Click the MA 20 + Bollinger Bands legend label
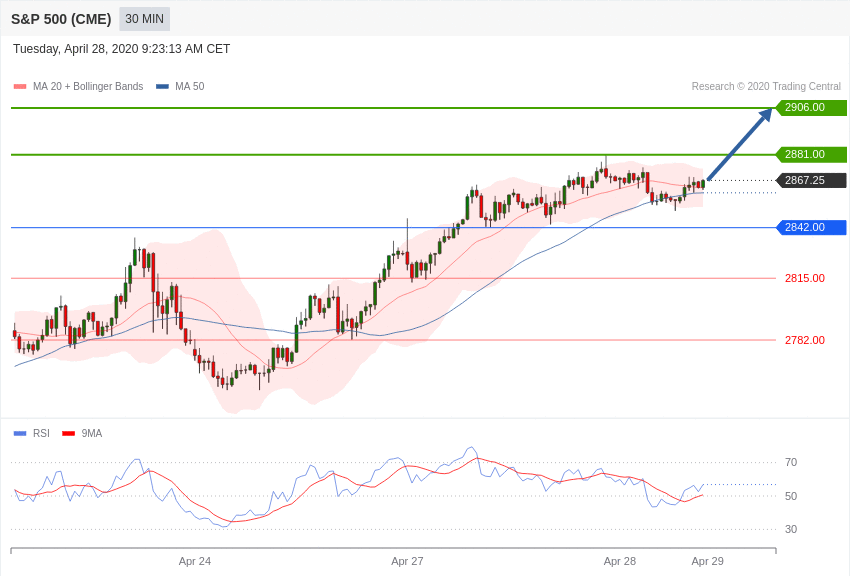 [x=88, y=86]
